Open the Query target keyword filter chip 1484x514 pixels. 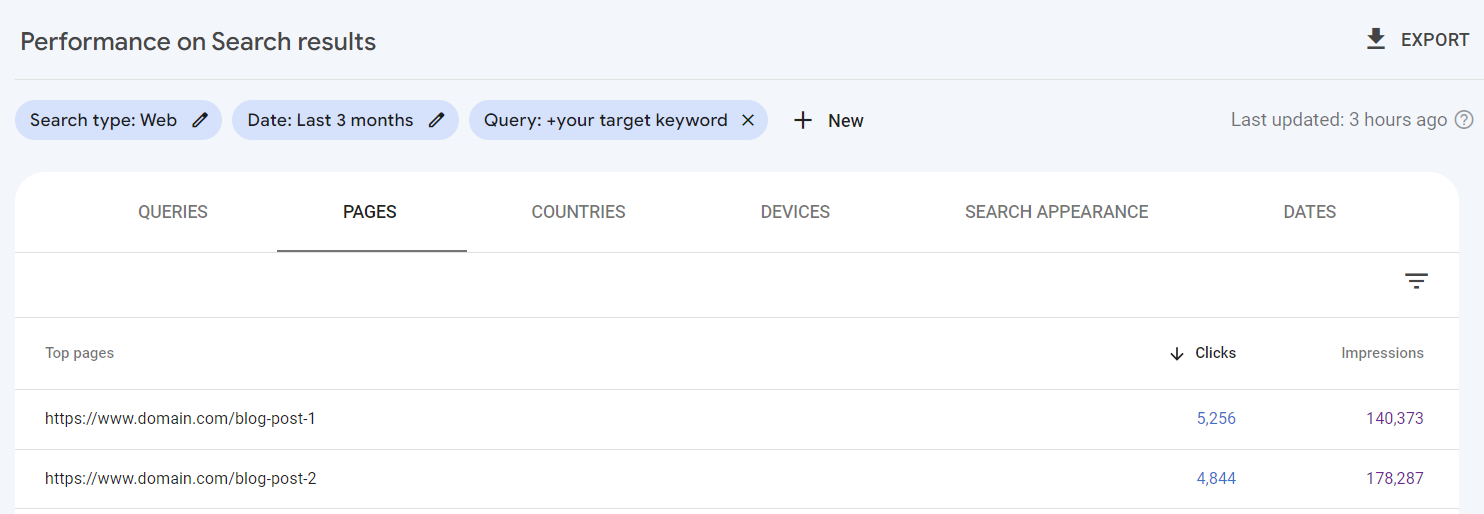[x=605, y=120]
